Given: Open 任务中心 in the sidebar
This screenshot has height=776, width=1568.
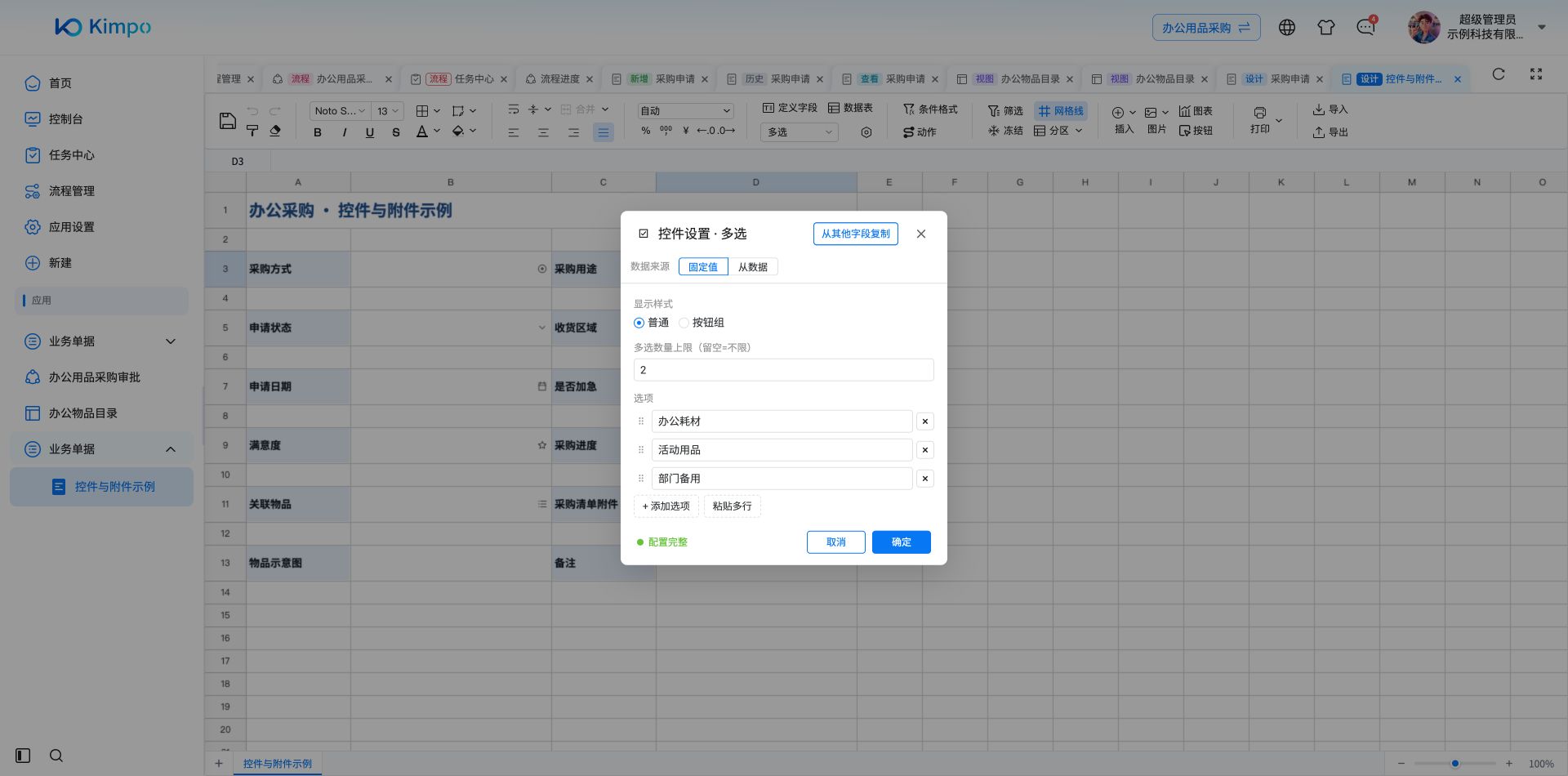Looking at the screenshot, I should (72, 155).
